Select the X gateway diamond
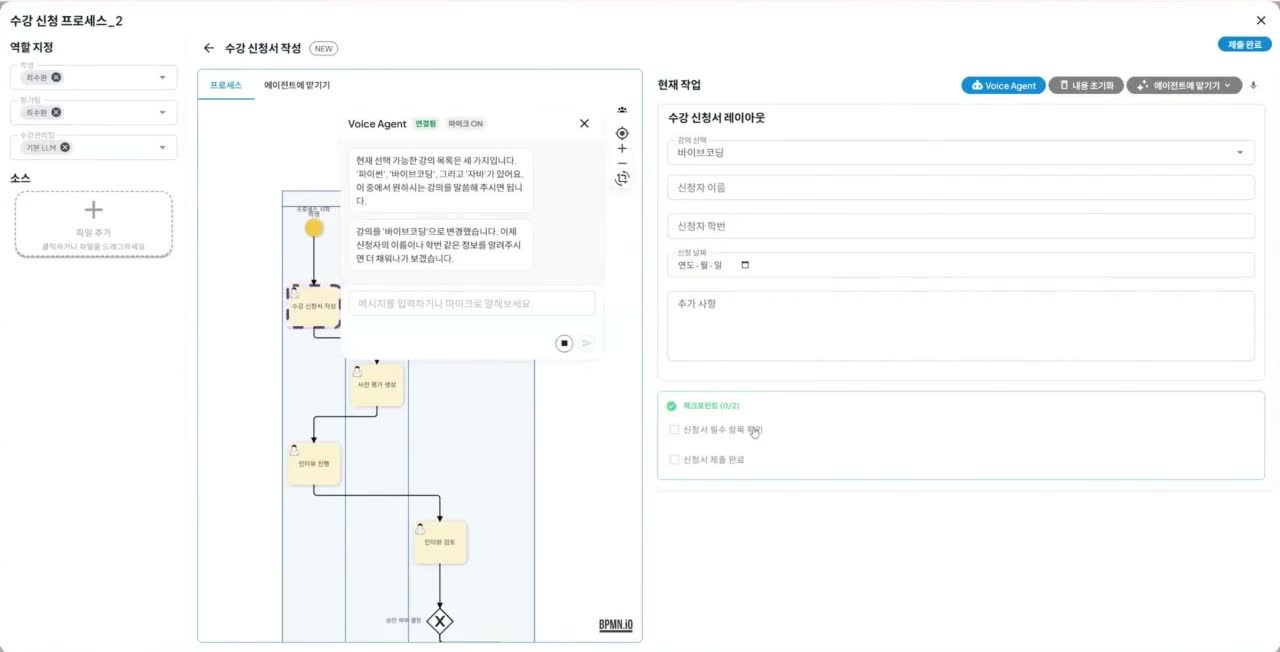Image resolution: width=1280 pixels, height=652 pixels. pos(439,621)
